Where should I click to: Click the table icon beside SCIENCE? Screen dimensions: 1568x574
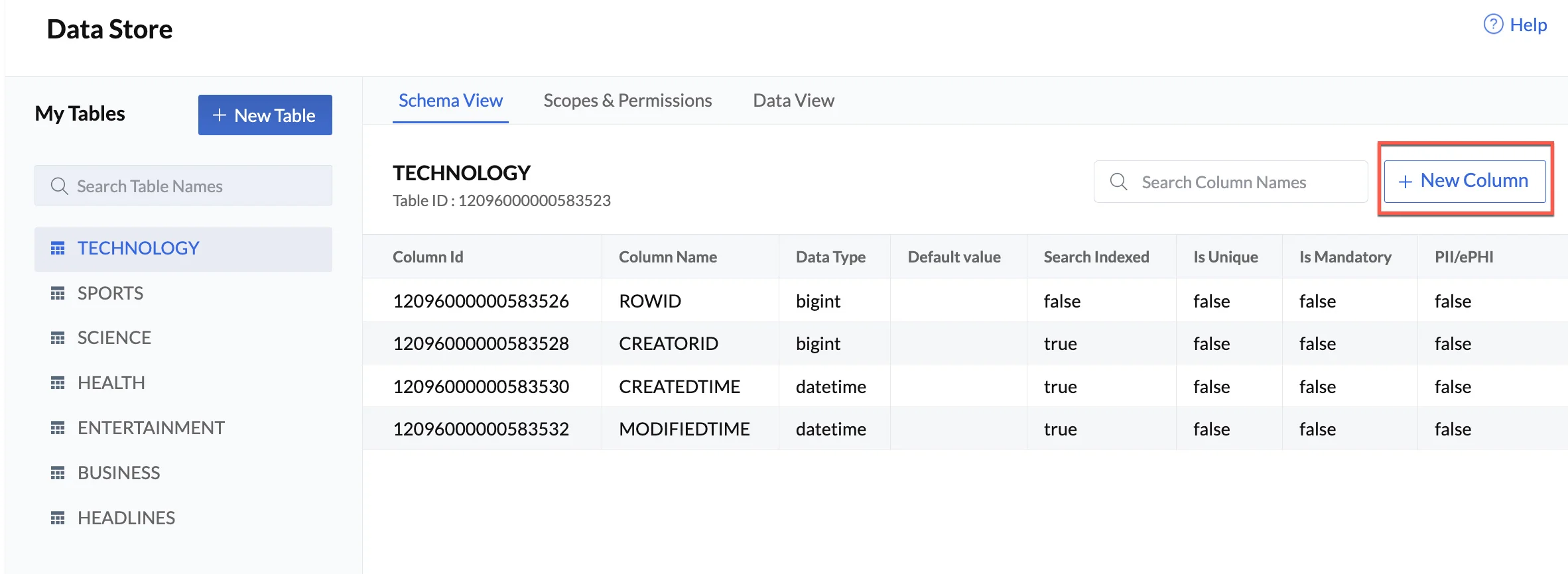tap(58, 338)
